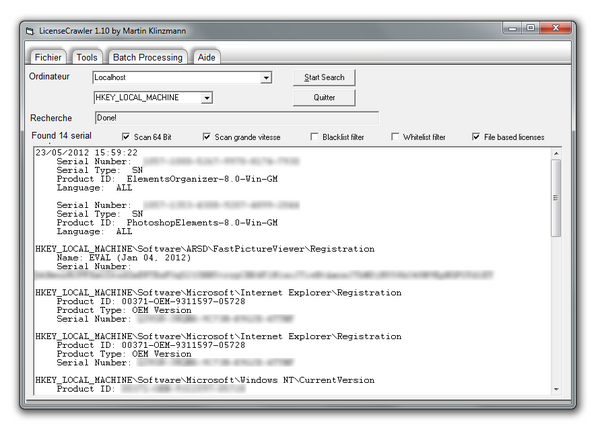Image resolution: width=600 pixels, height=432 pixels.
Task: Maximize the LicenseCrawler window
Action: point(530,28)
